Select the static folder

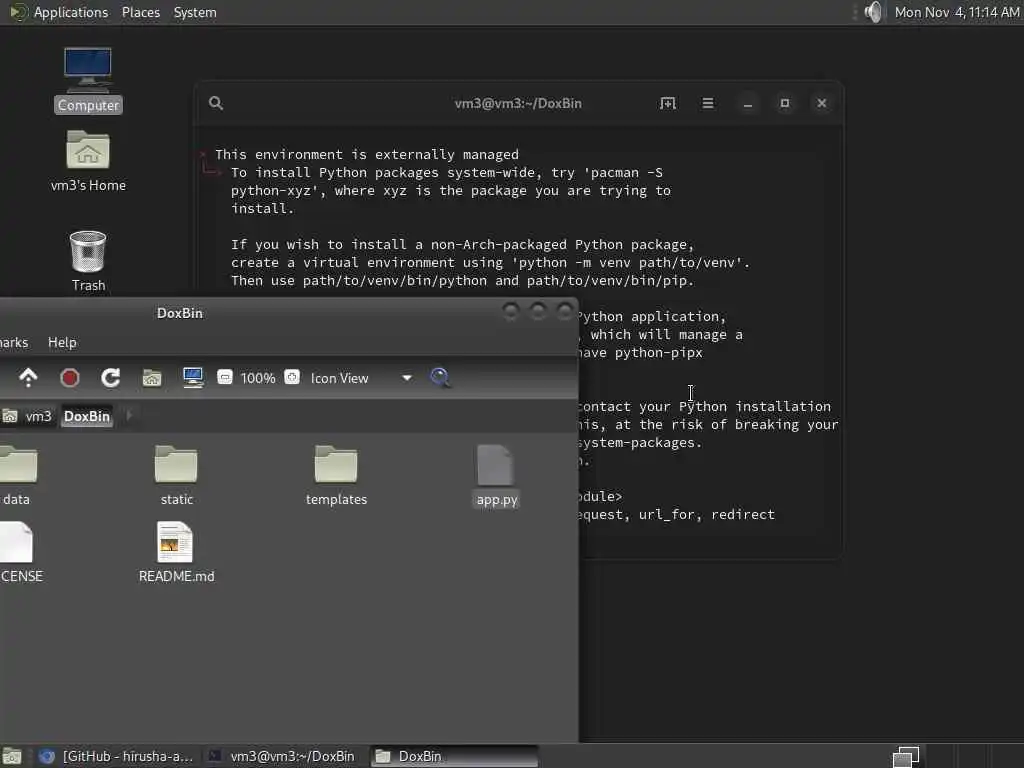point(176,475)
